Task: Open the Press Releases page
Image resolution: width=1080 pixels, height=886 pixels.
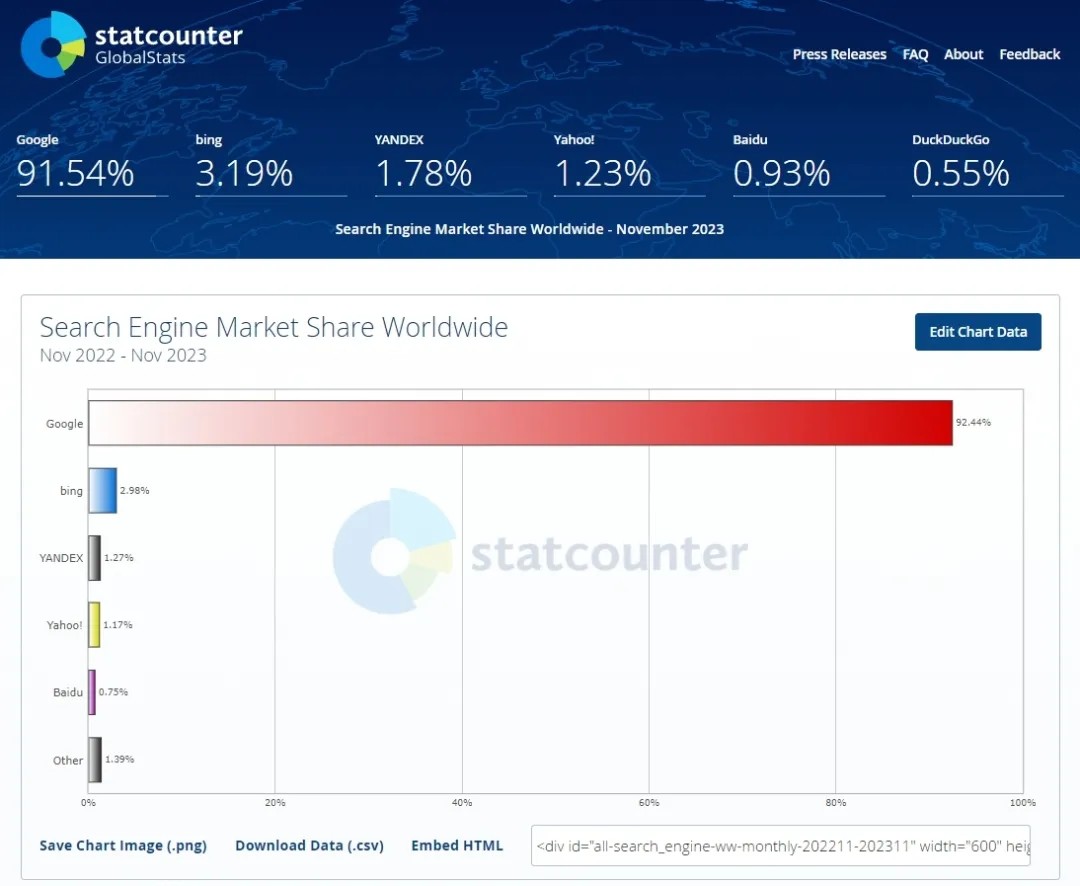Action: click(x=839, y=54)
